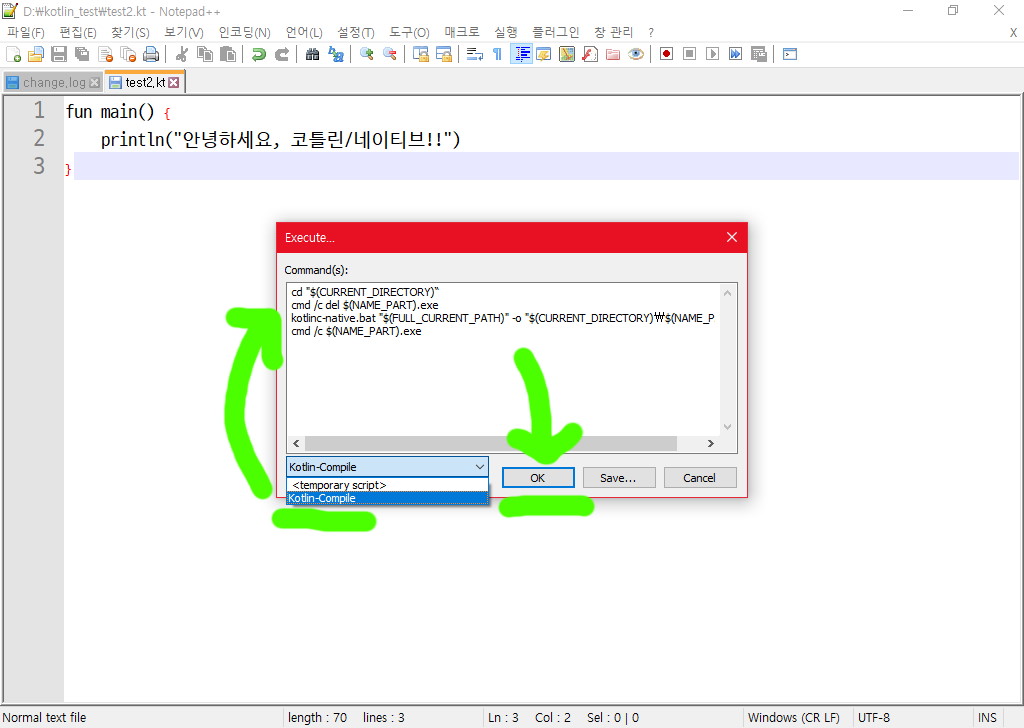The image size is (1024, 728).
Task: Open the Replace tool icon
Action: coord(336,54)
